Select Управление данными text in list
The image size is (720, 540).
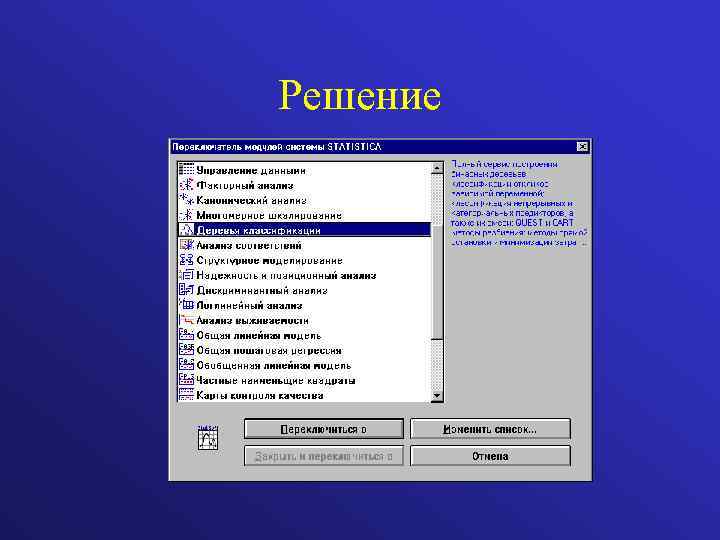[x=251, y=170]
